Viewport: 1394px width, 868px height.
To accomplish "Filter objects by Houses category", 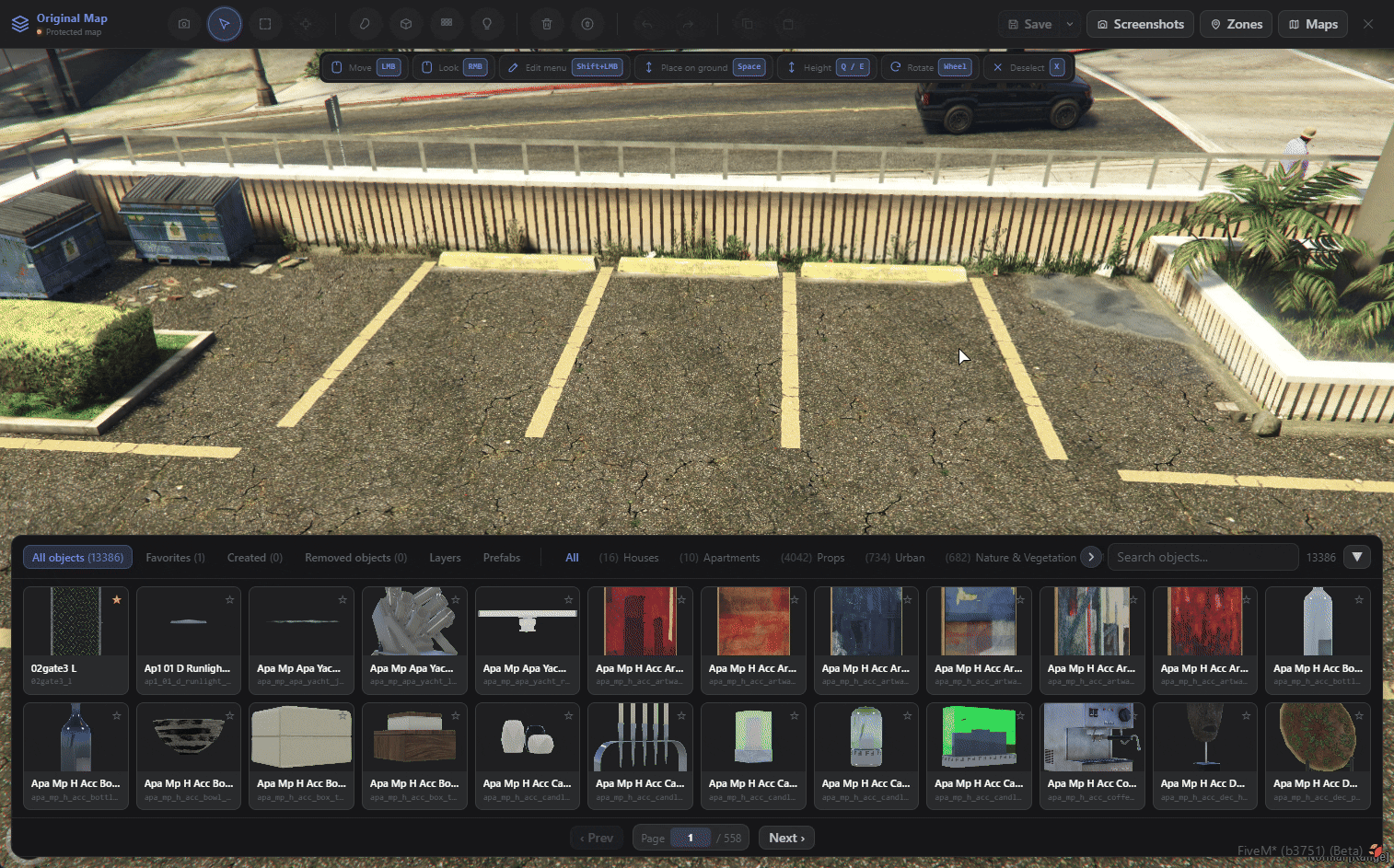I will coord(629,558).
